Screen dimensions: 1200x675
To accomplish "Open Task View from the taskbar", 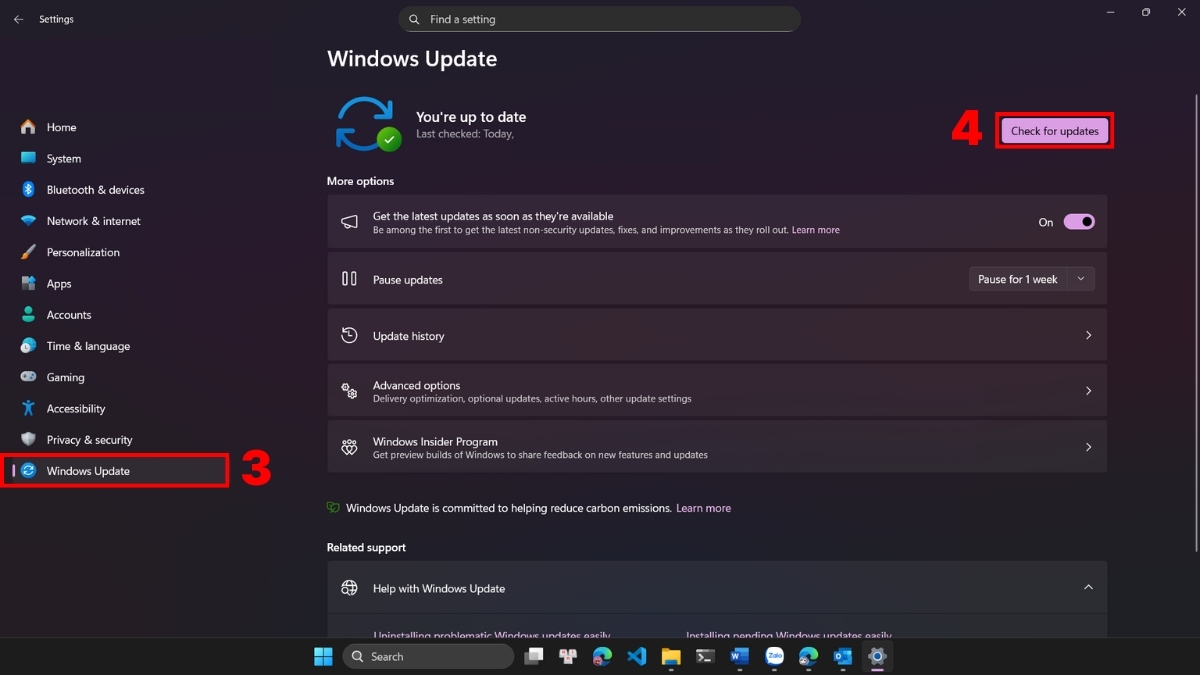I will (x=534, y=656).
